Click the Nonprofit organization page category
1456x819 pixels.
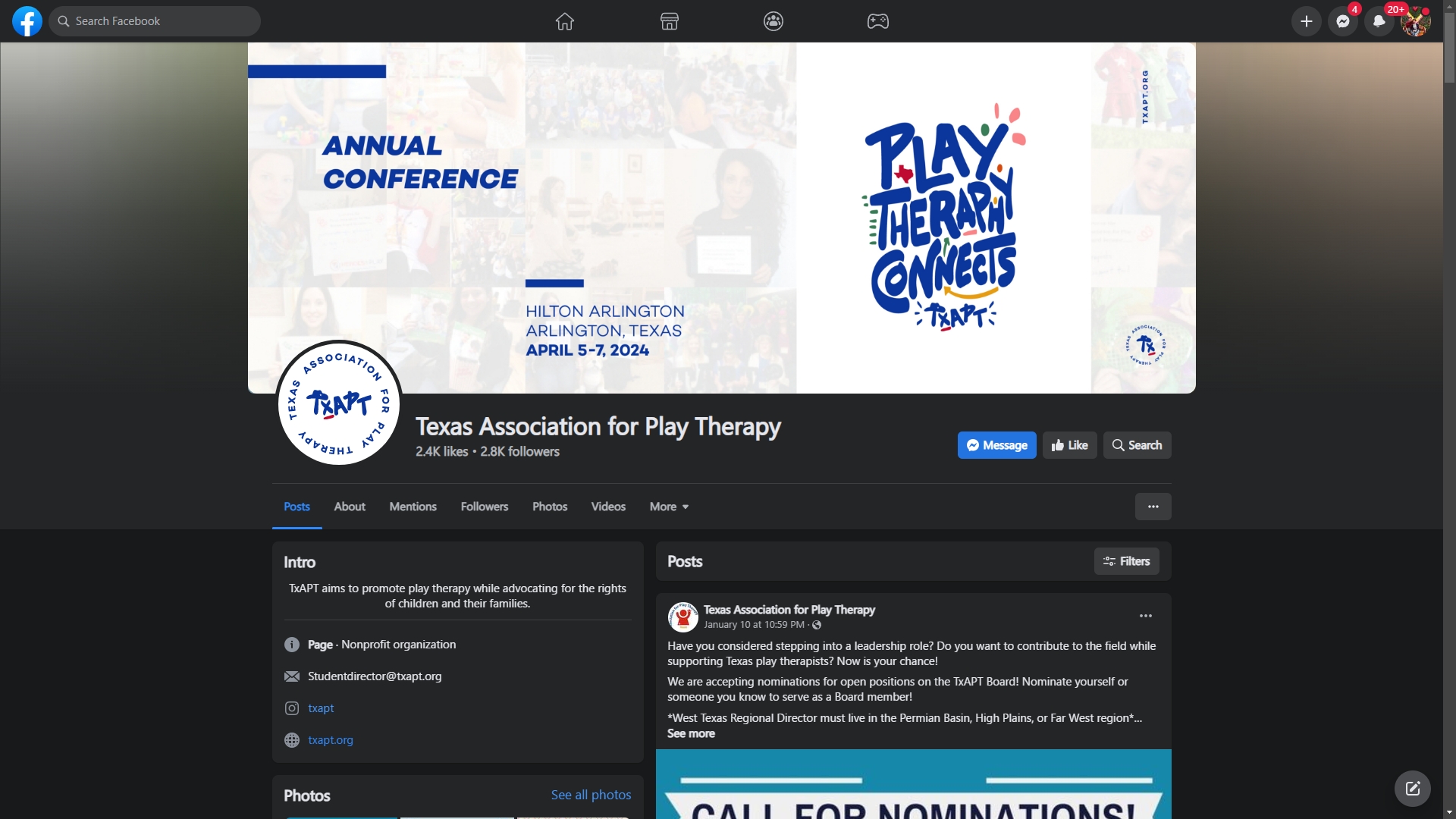tap(398, 645)
